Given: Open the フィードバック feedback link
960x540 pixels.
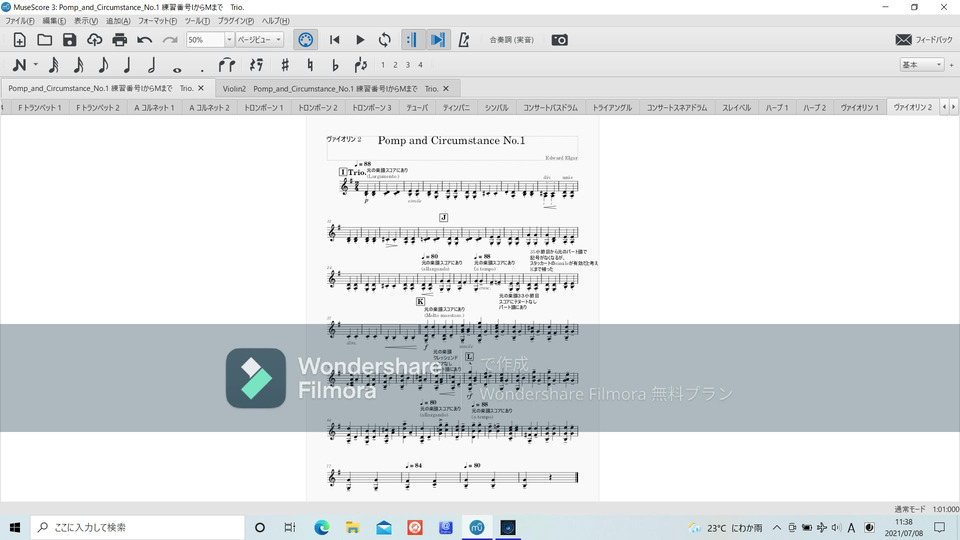Looking at the screenshot, I should coord(923,40).
